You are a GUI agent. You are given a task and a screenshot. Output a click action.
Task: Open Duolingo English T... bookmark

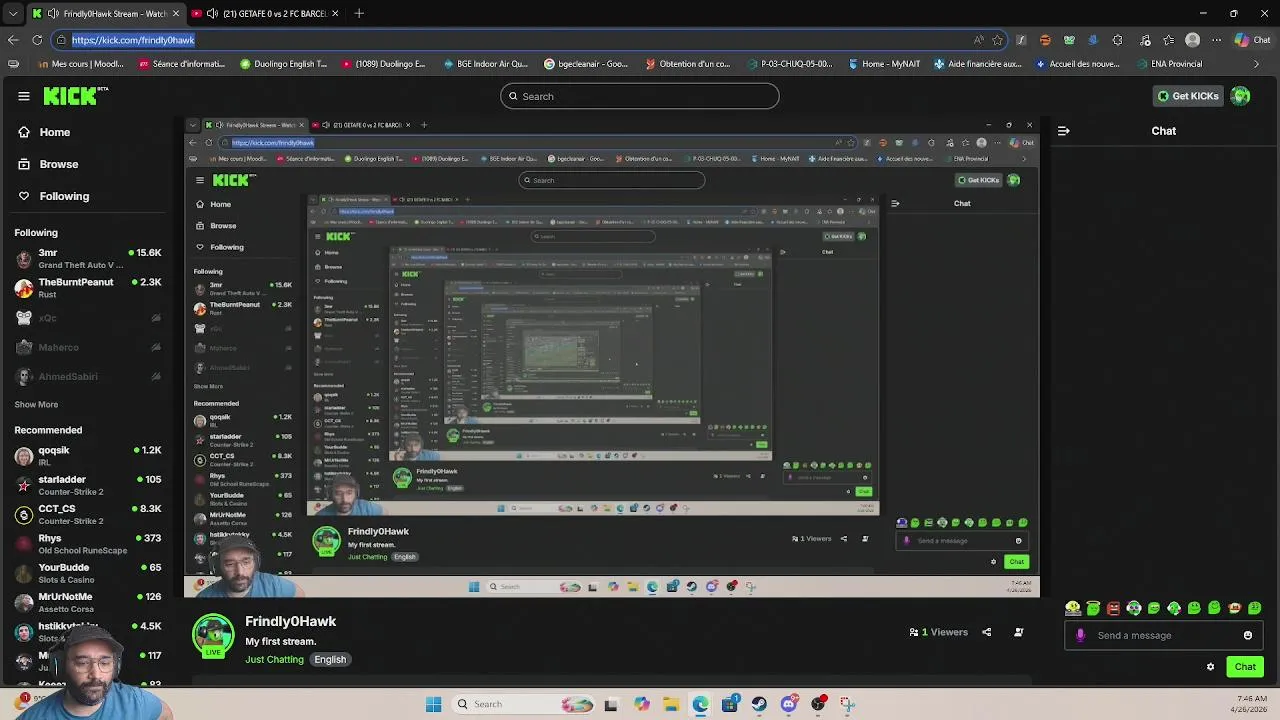(x=284, y=64)
